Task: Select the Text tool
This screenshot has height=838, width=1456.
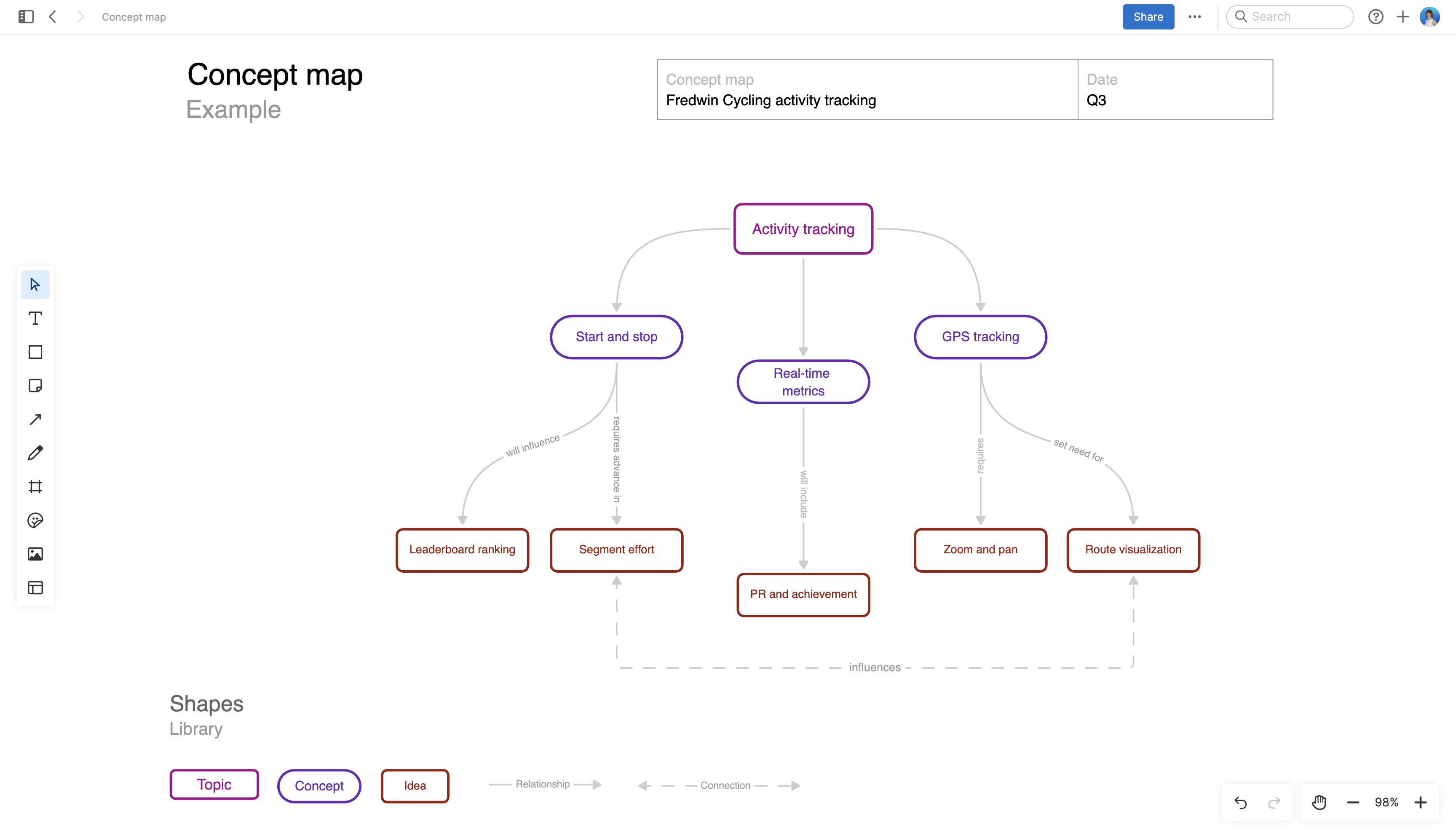Action: 35,318
